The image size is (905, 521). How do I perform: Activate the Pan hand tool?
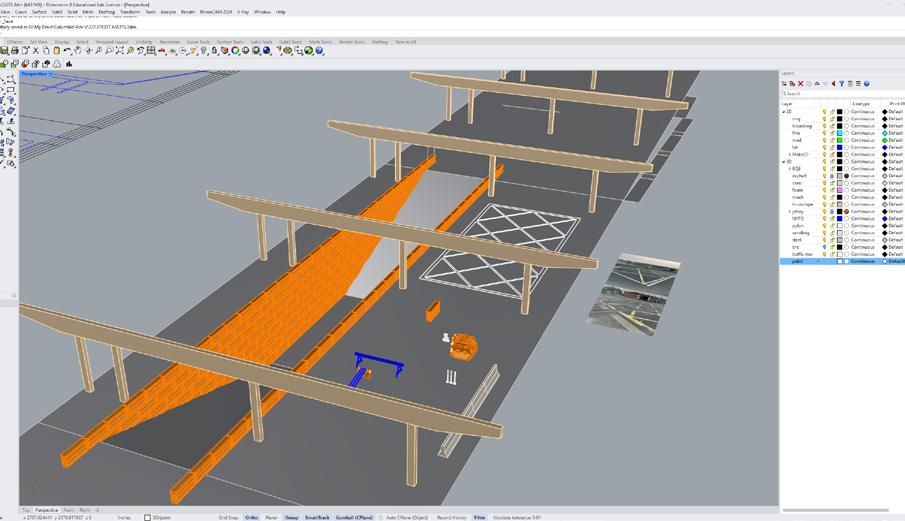(x=77, y=51)
